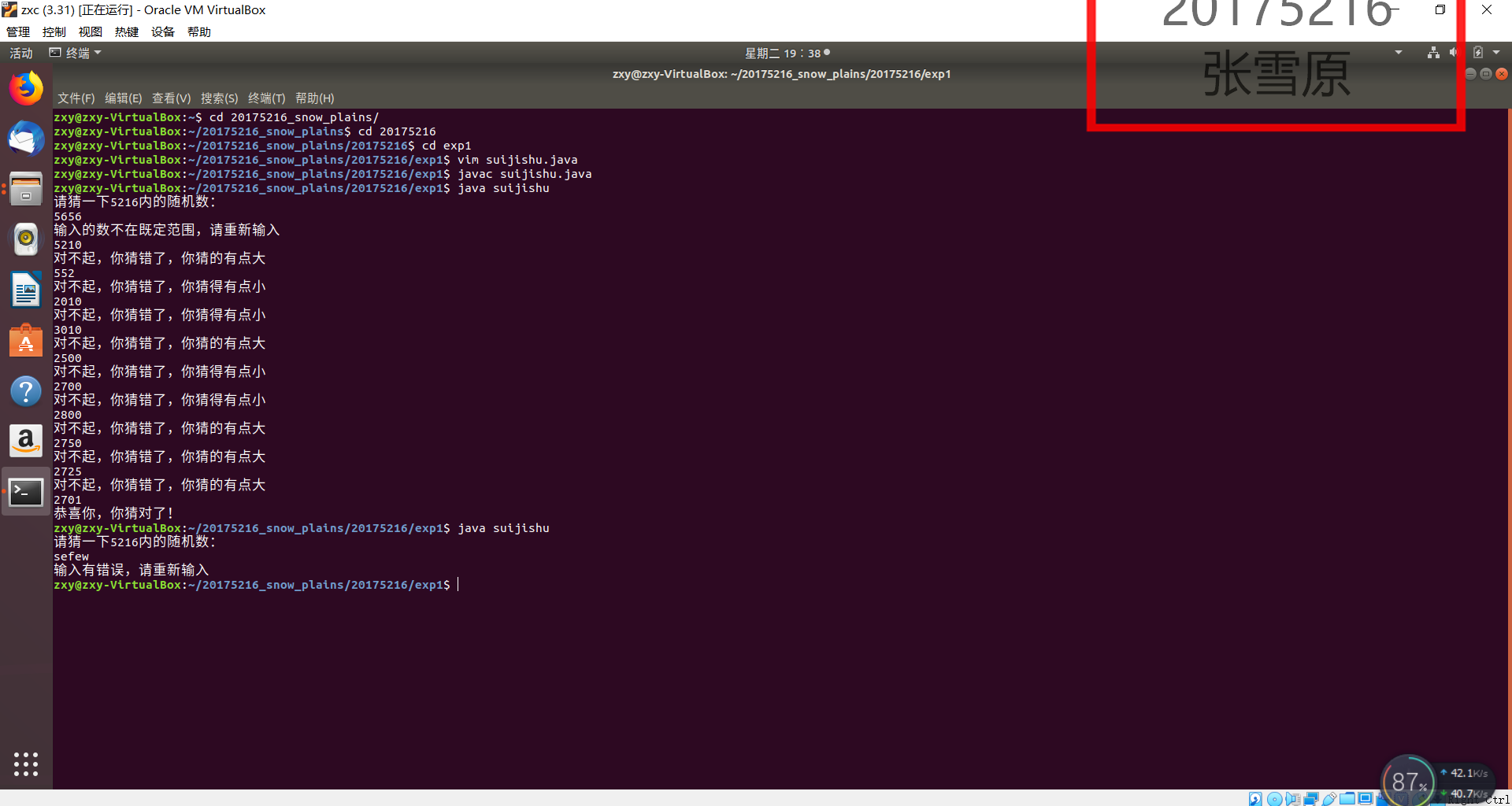Open the 帮助 menu in VirtualBox
The width and height of the screenshot is (1512, 806).
click(x=199, y=31)
